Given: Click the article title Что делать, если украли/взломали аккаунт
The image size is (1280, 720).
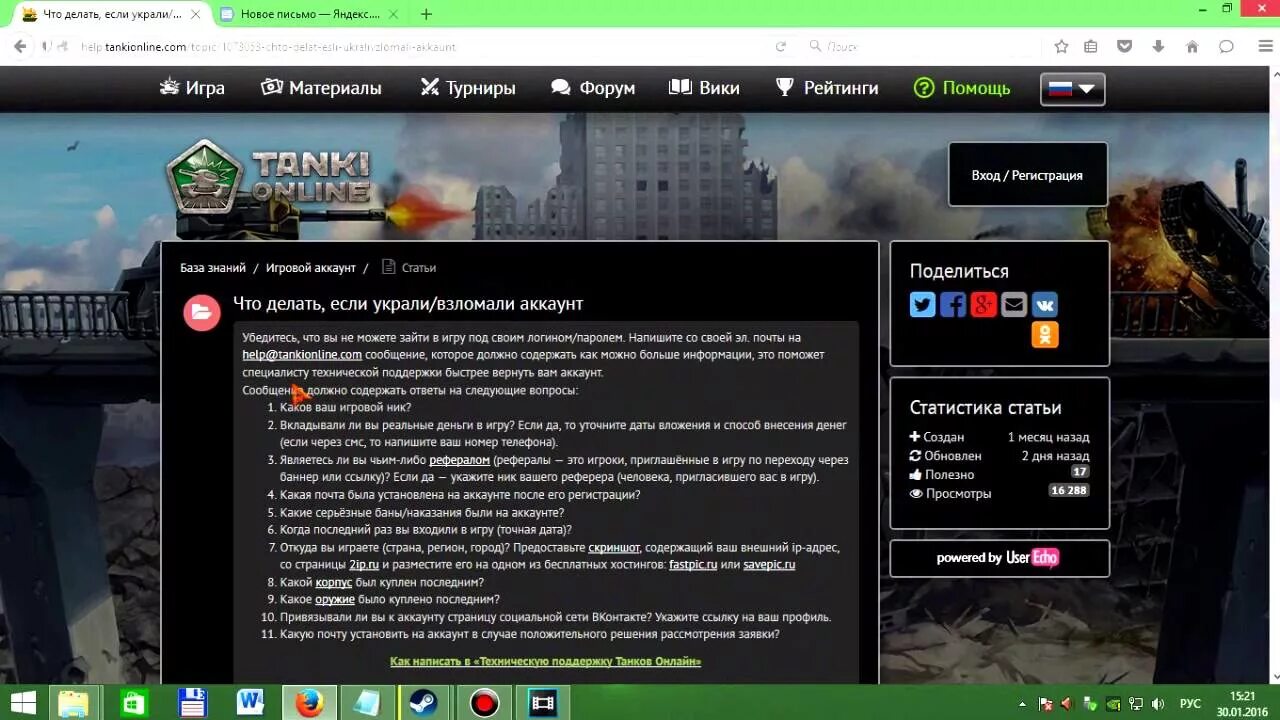Looking at the screenshot, I should point(408,304).
